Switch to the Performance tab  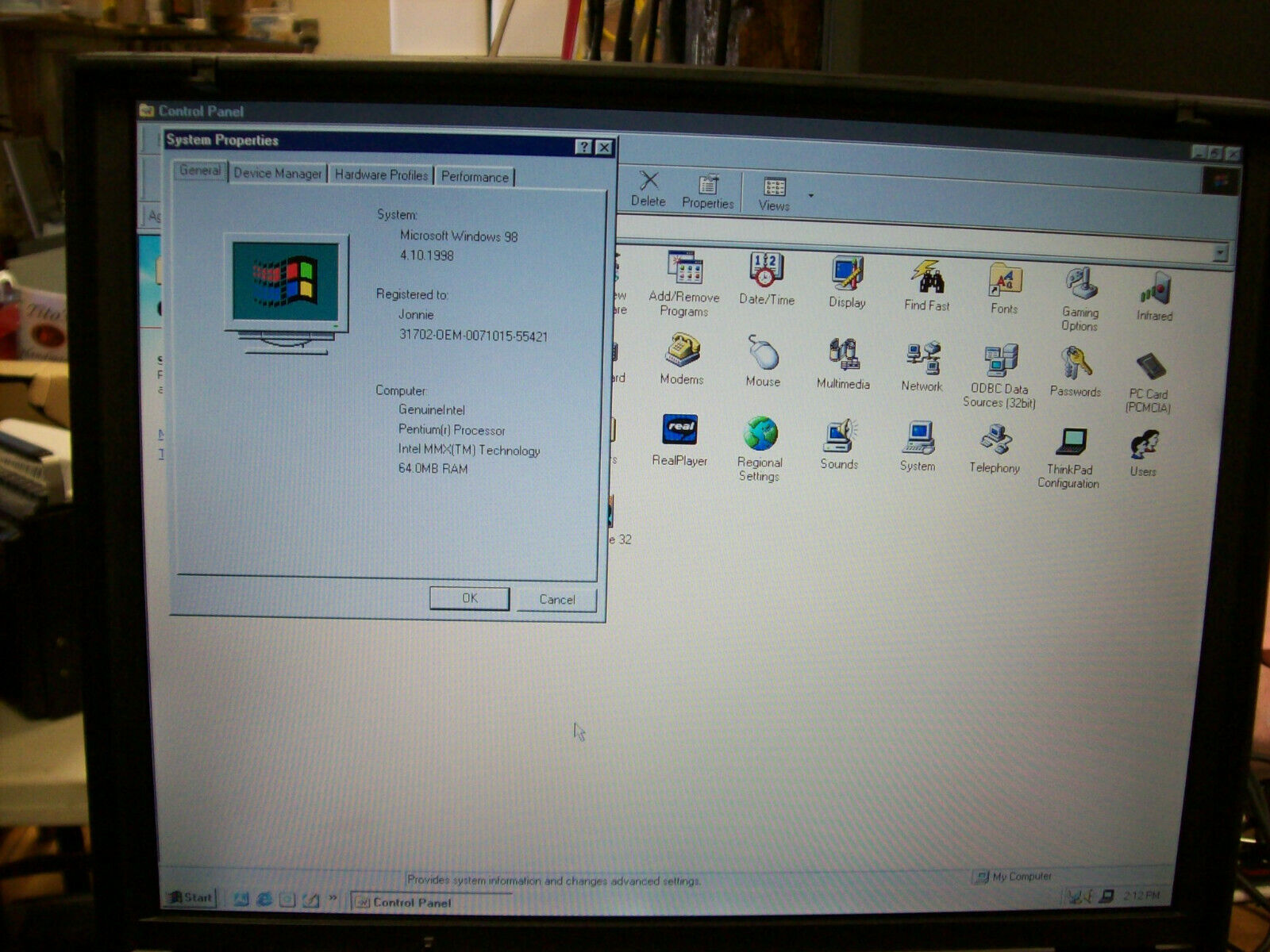(x=475, y=177)
